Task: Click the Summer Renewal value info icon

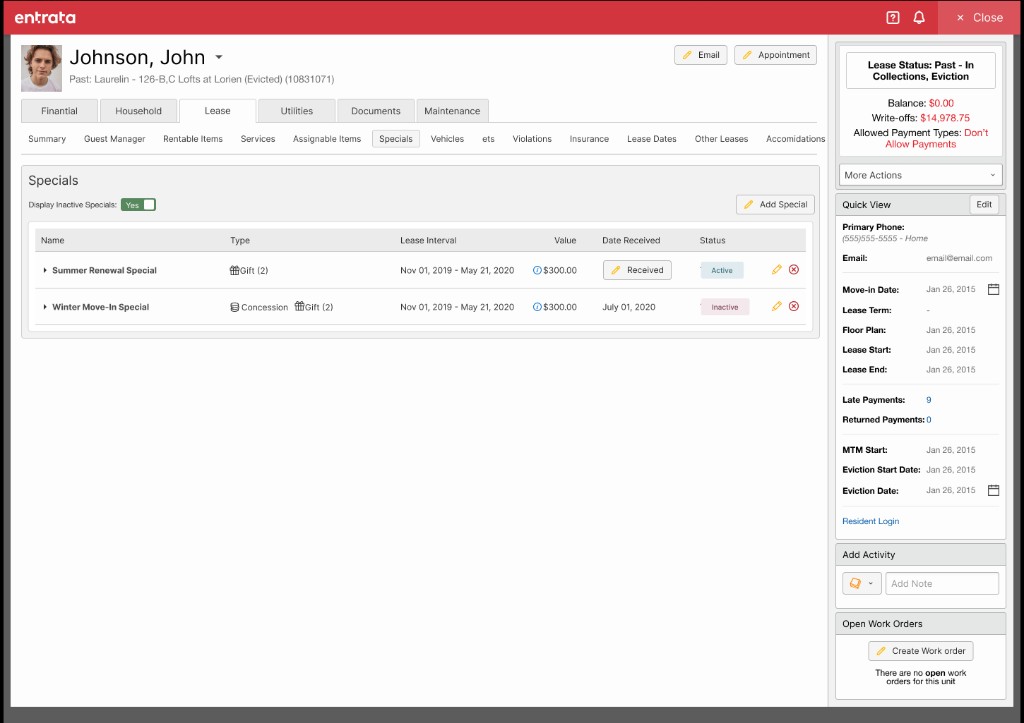Action: (x=537, y=270)
